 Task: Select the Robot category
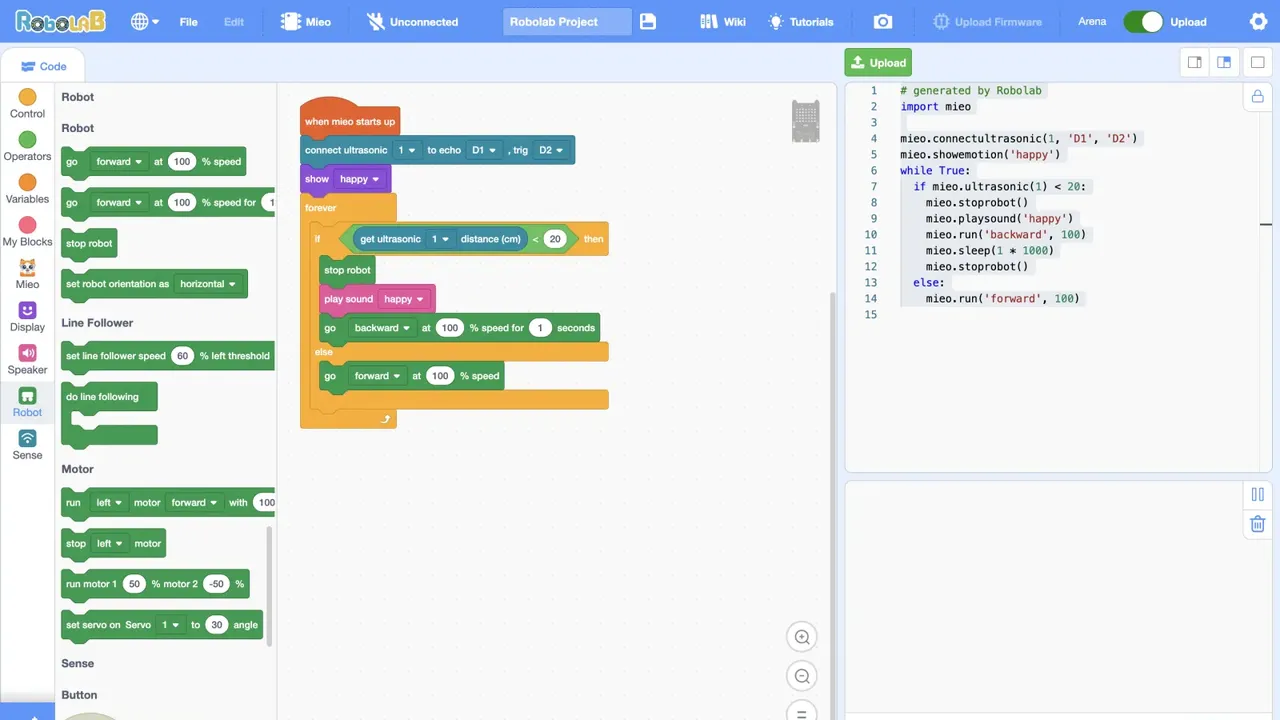[x=27, y=403]
